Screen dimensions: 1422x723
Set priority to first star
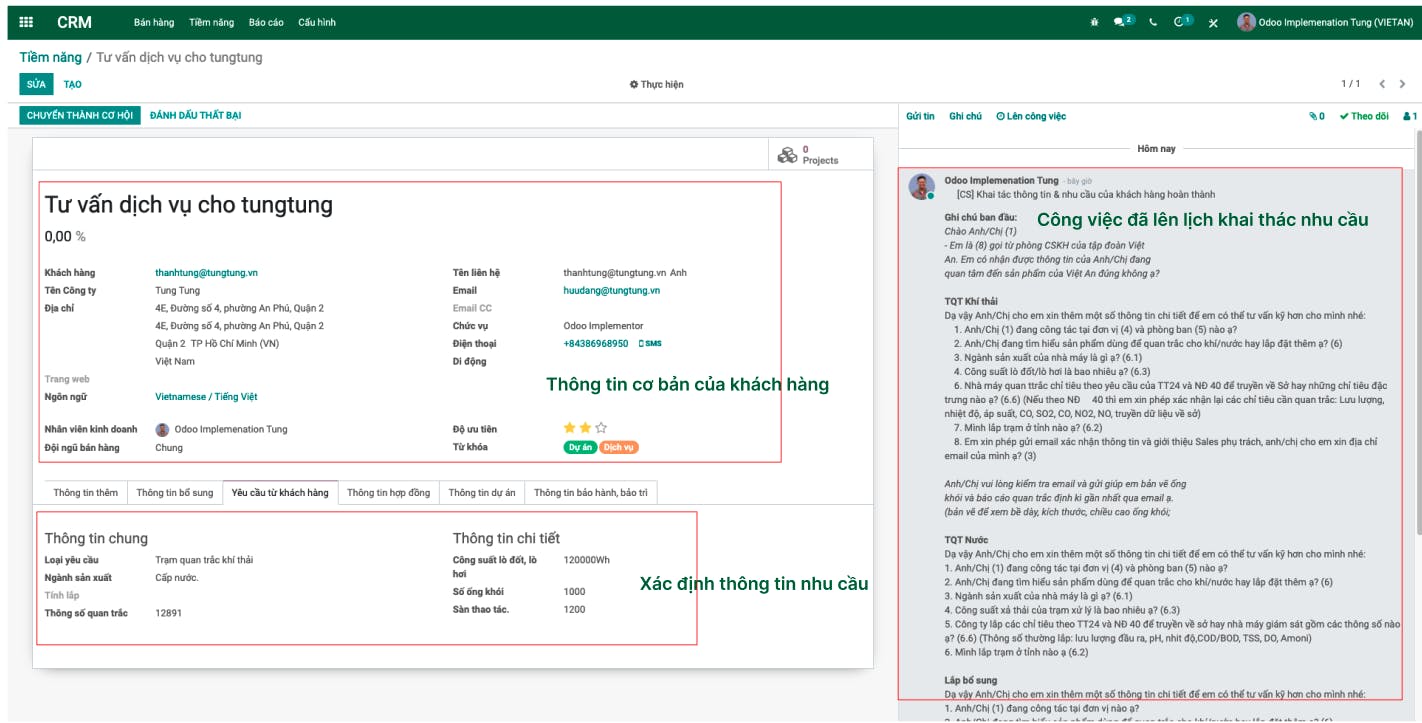pyautogui.click(x=570, y=428)
